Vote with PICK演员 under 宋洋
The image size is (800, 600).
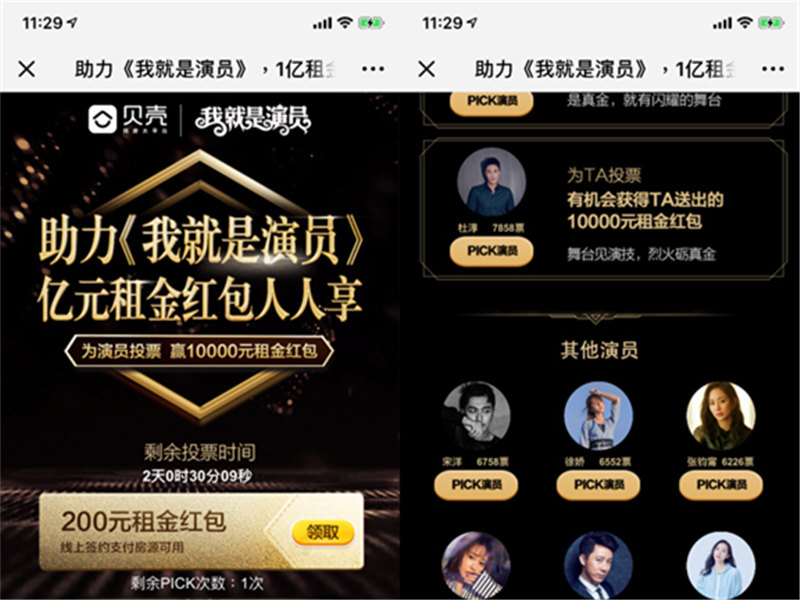coord(476,485)
